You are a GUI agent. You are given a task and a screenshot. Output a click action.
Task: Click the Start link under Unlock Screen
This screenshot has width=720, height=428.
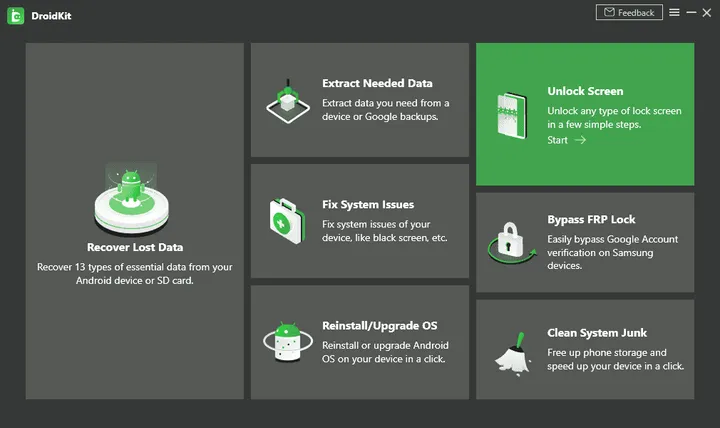566,140
